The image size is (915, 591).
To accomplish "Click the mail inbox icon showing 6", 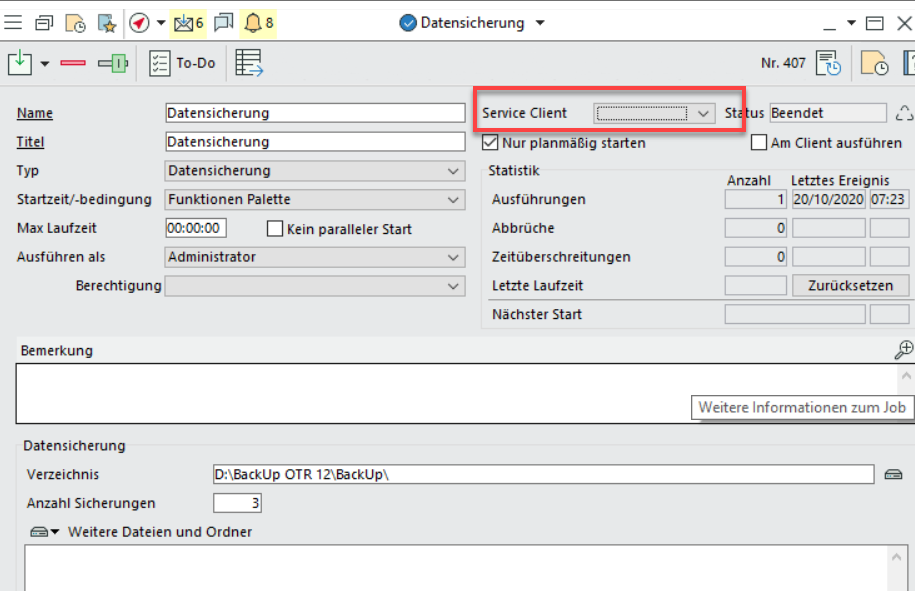I will tap(187, 22).
